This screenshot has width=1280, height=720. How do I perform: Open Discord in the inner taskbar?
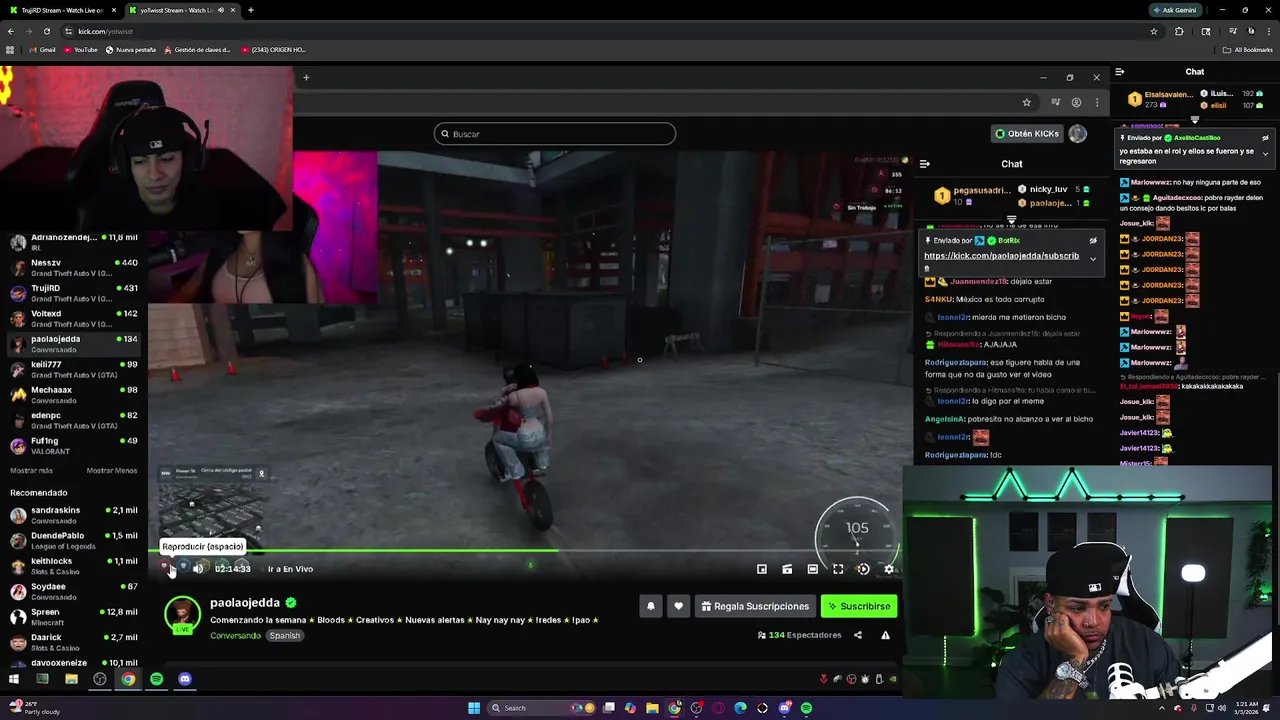click(x=185, y=679)
